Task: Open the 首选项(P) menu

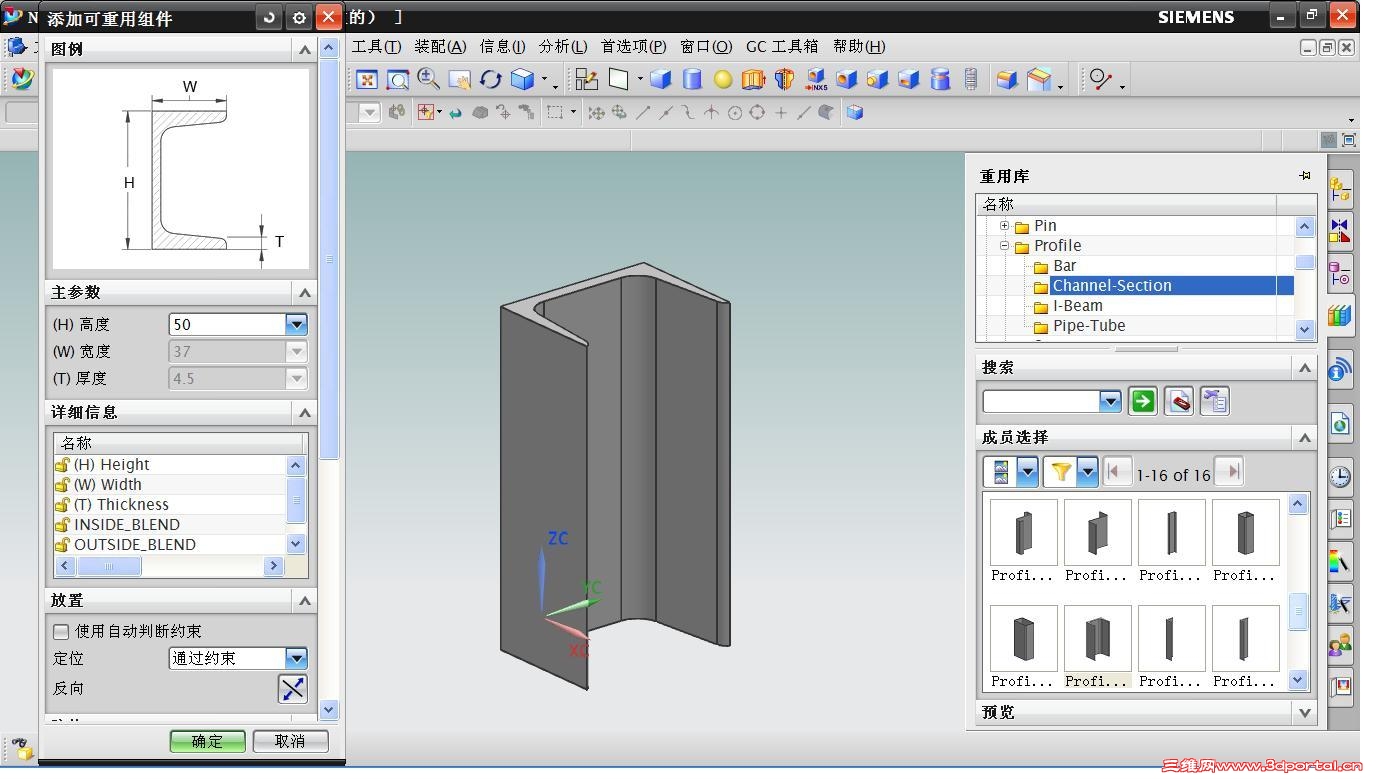Action: coord(633,46)
